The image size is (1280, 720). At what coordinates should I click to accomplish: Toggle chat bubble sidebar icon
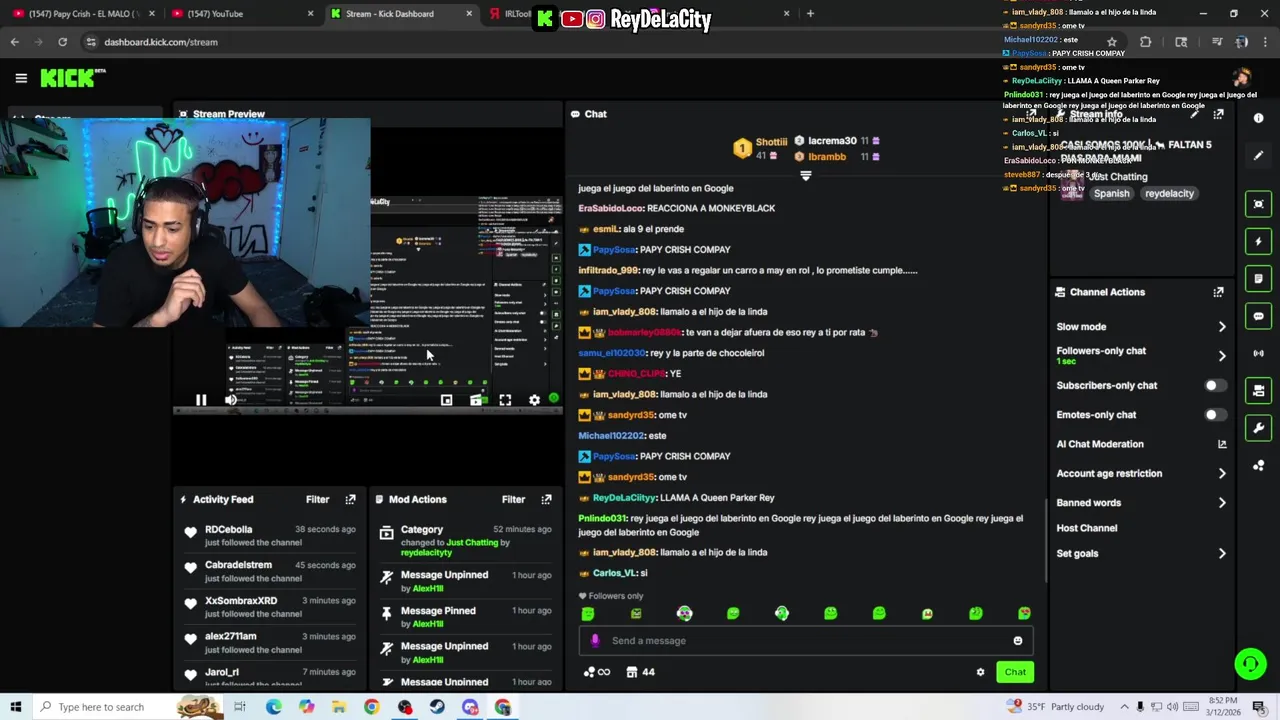coord(1258,316)
